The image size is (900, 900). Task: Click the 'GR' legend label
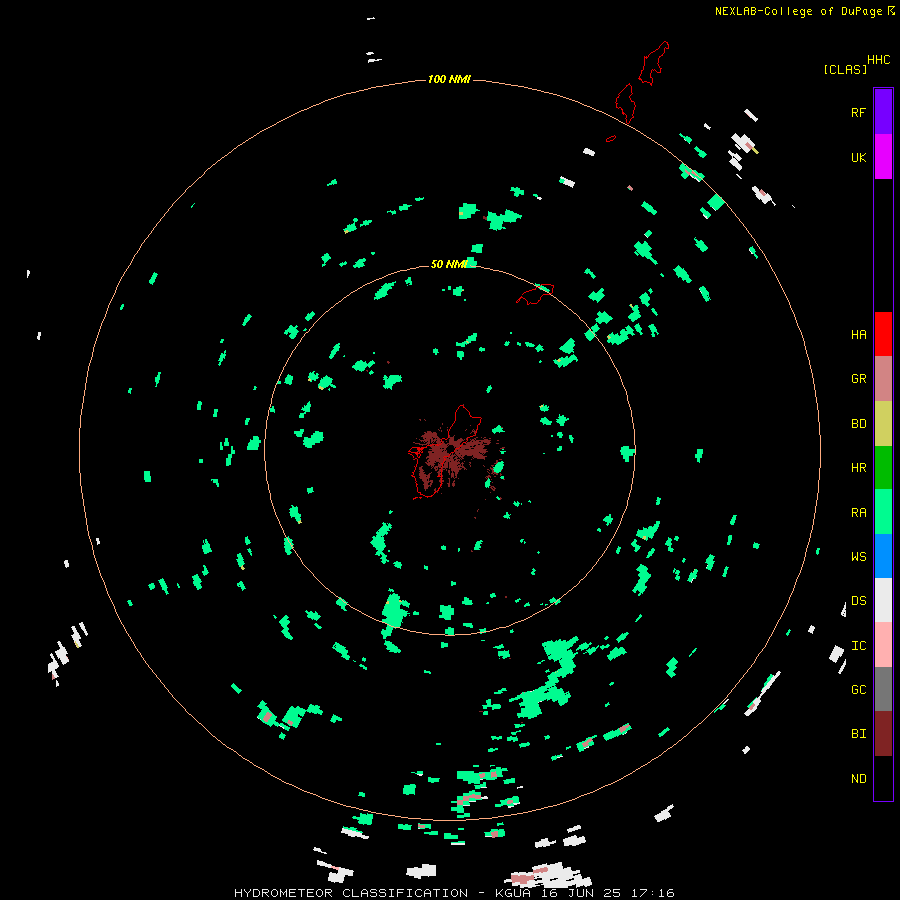point(858,379)
